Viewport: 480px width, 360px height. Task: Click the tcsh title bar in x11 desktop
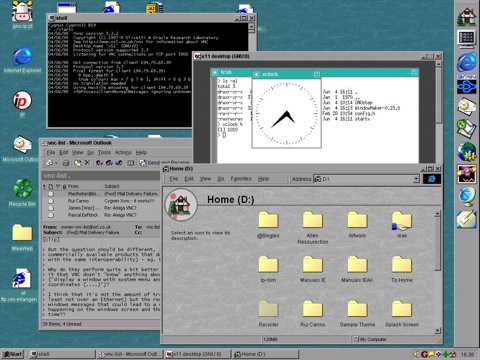231,72
